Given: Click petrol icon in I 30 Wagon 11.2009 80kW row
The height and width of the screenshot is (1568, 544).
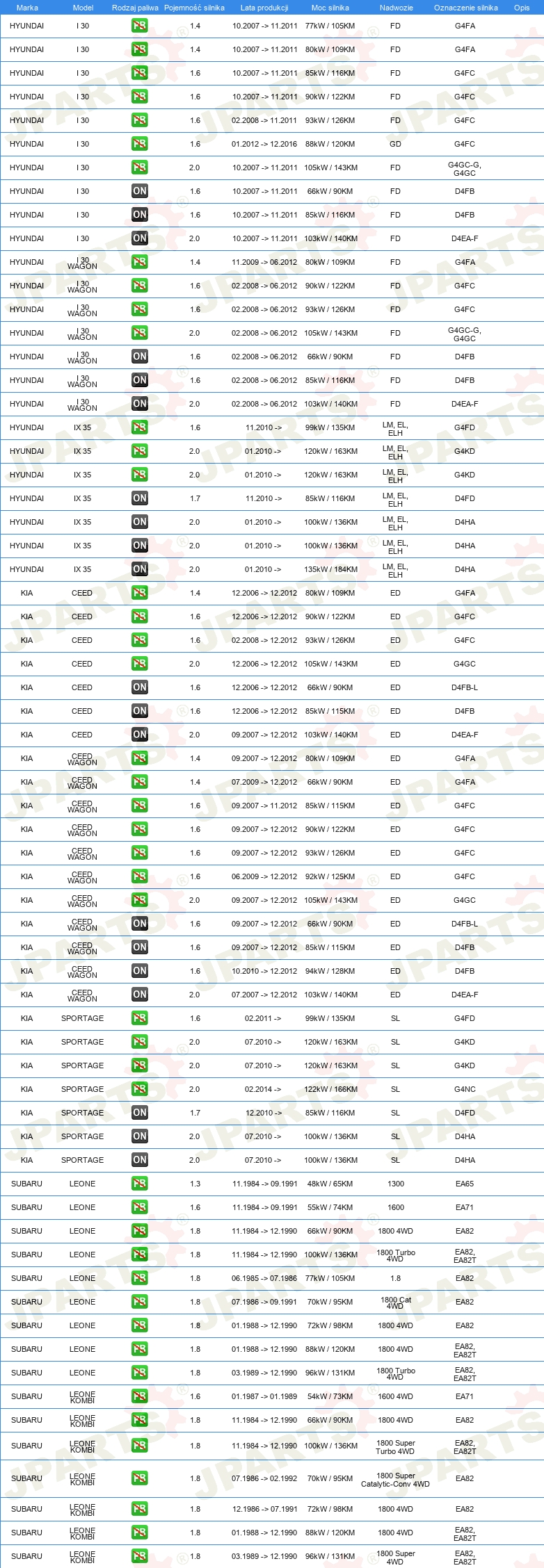Looking at the screenshot, I should click(x=139, y=262).
